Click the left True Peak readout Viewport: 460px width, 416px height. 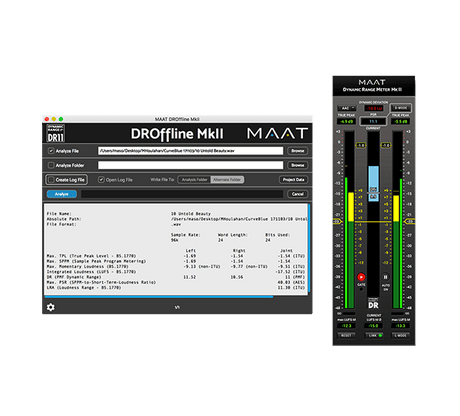[x=346, y=121]
